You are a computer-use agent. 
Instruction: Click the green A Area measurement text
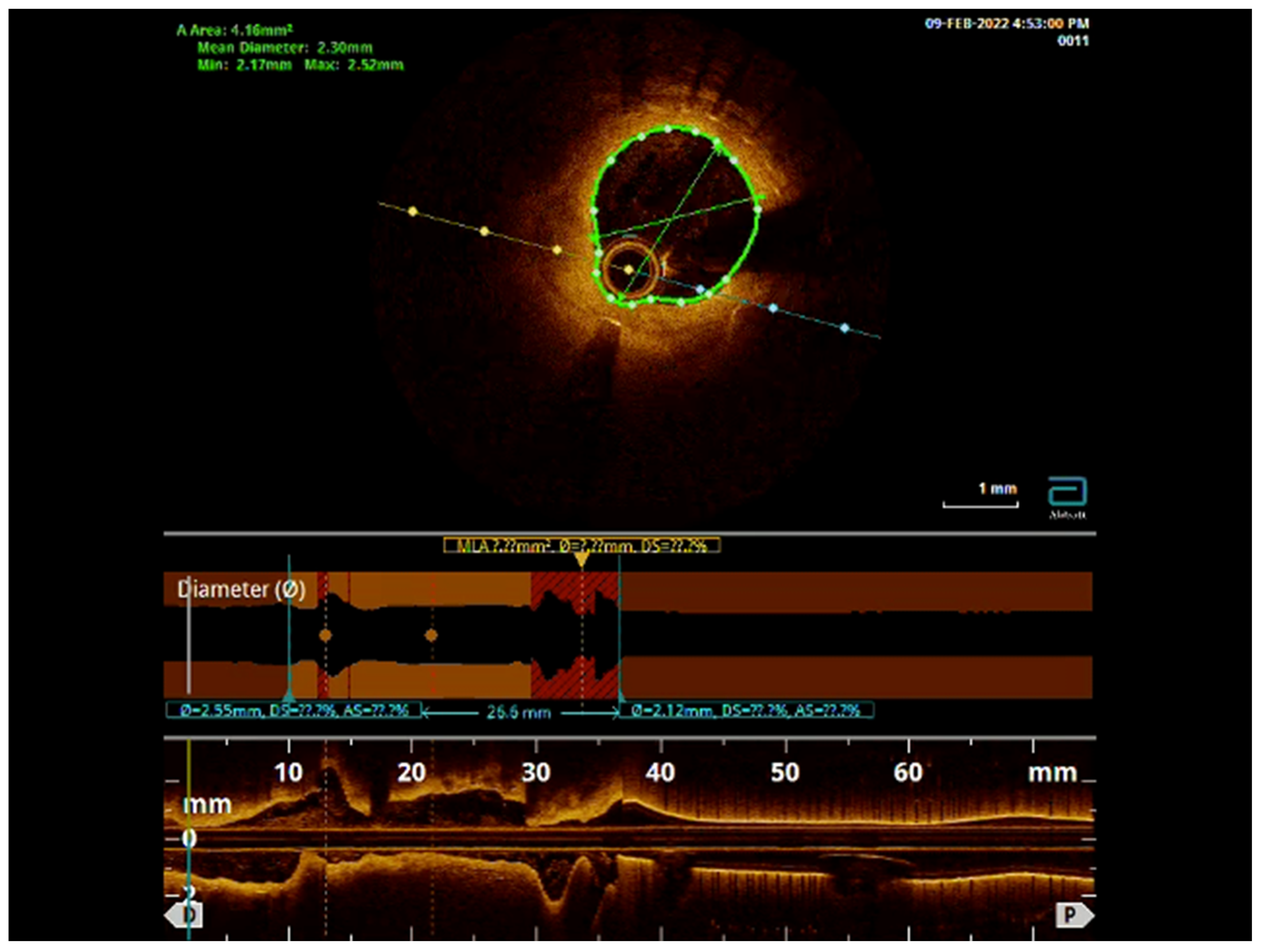click(234, 30)
